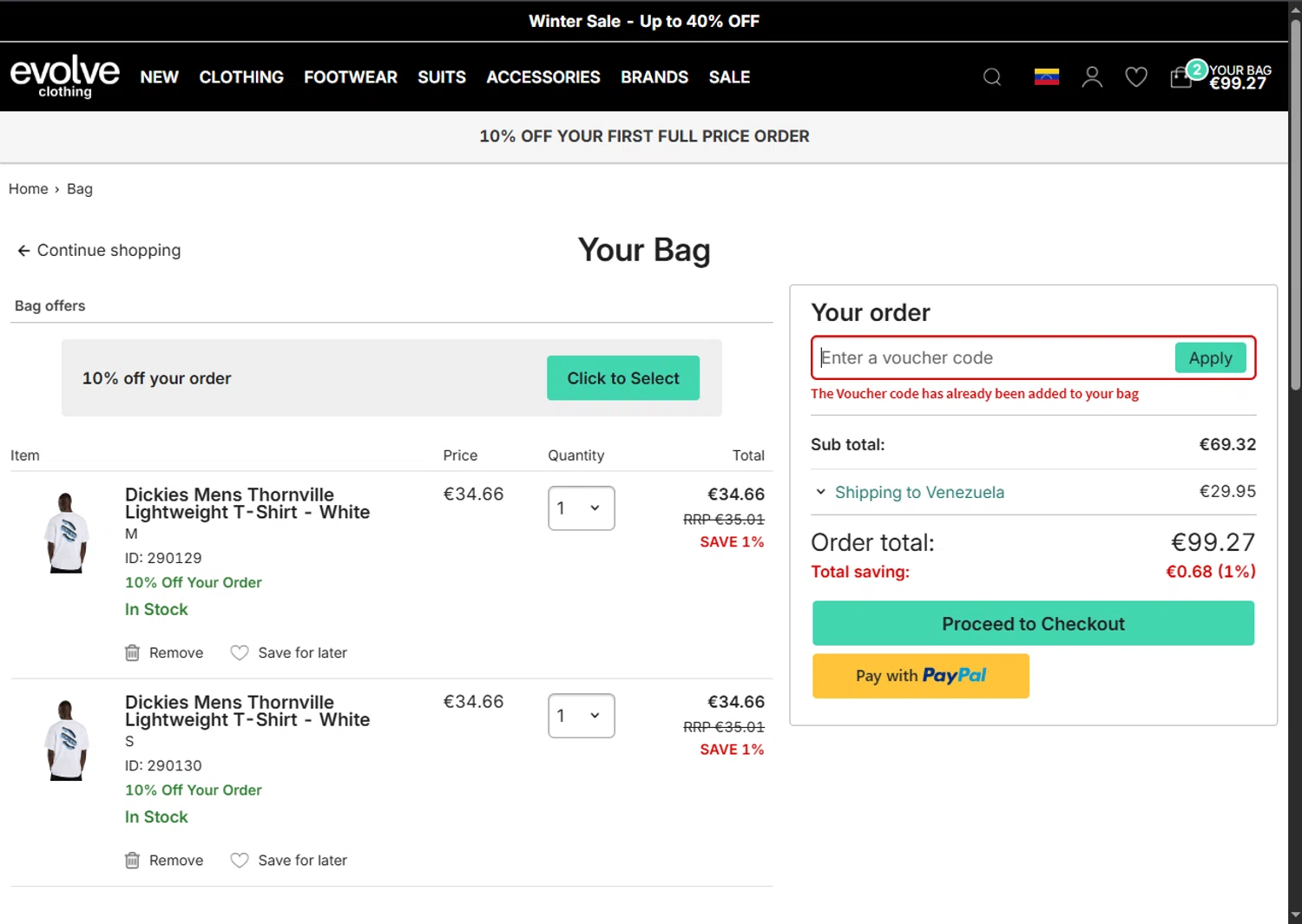Open quantity dropdown for size M shirt
Viewport: 1302px width, 924px height.
(x=581, y=508)
